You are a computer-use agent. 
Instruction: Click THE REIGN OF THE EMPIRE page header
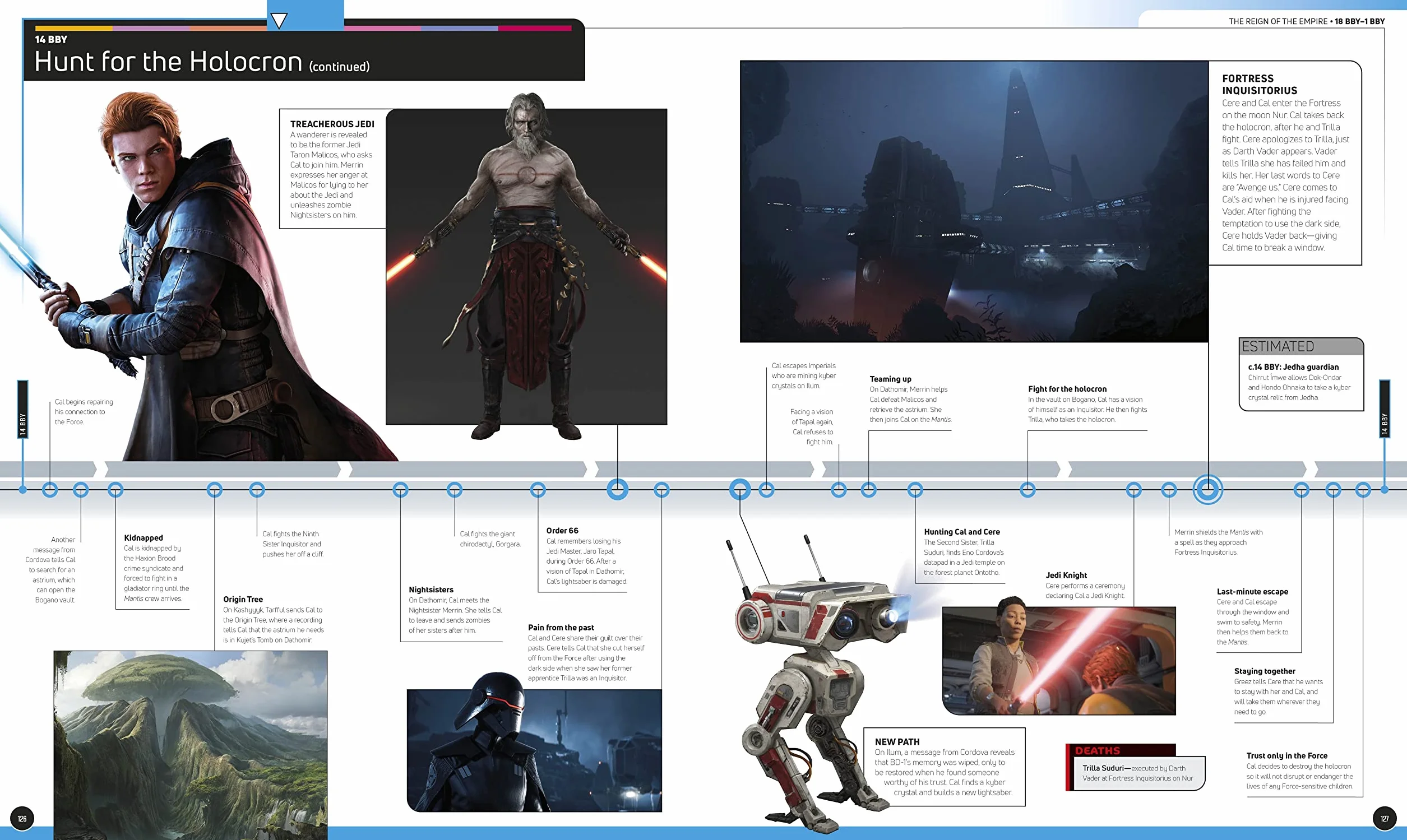[x=1307, y=21]
